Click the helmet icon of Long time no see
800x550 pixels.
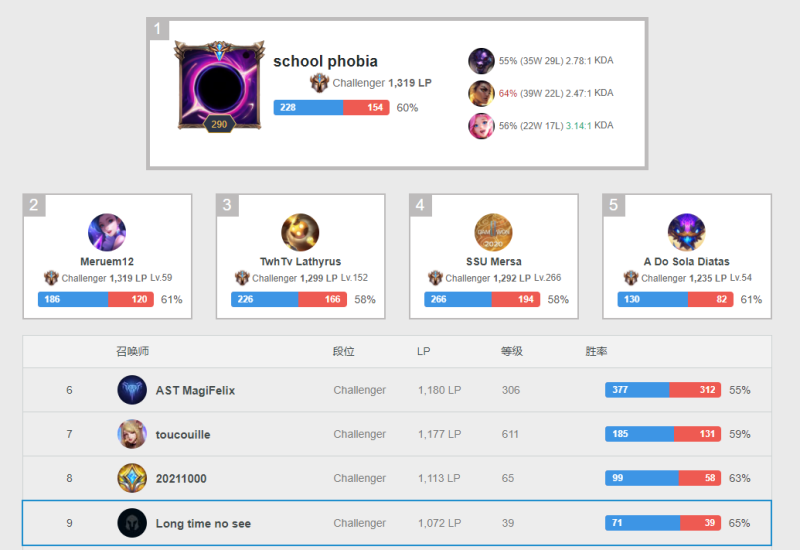point(132,523)
